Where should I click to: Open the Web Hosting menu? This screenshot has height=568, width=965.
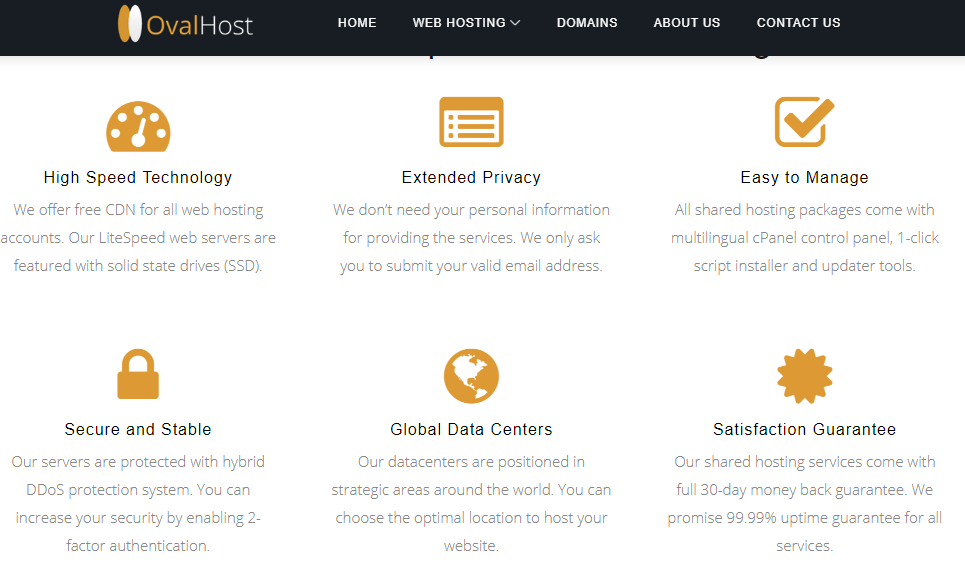point(459,23)
